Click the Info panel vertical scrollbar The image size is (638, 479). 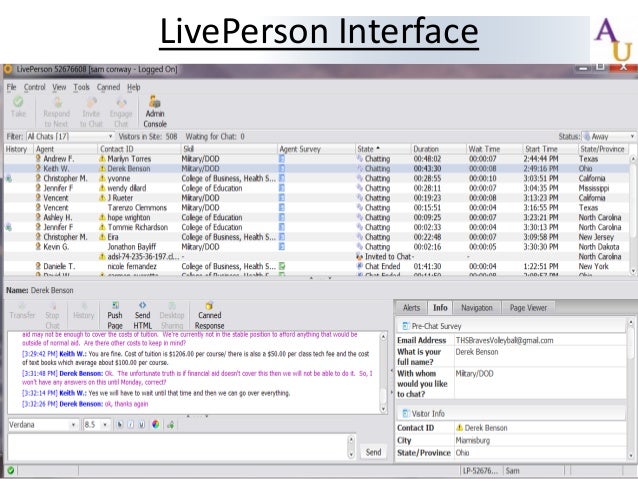(631, 389)
